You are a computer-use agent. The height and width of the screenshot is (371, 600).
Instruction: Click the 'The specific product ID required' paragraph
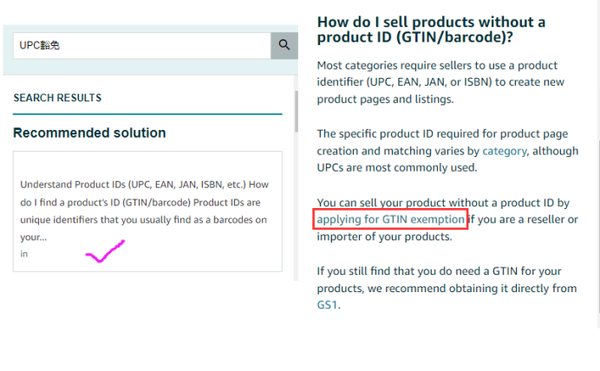point(448,151)
